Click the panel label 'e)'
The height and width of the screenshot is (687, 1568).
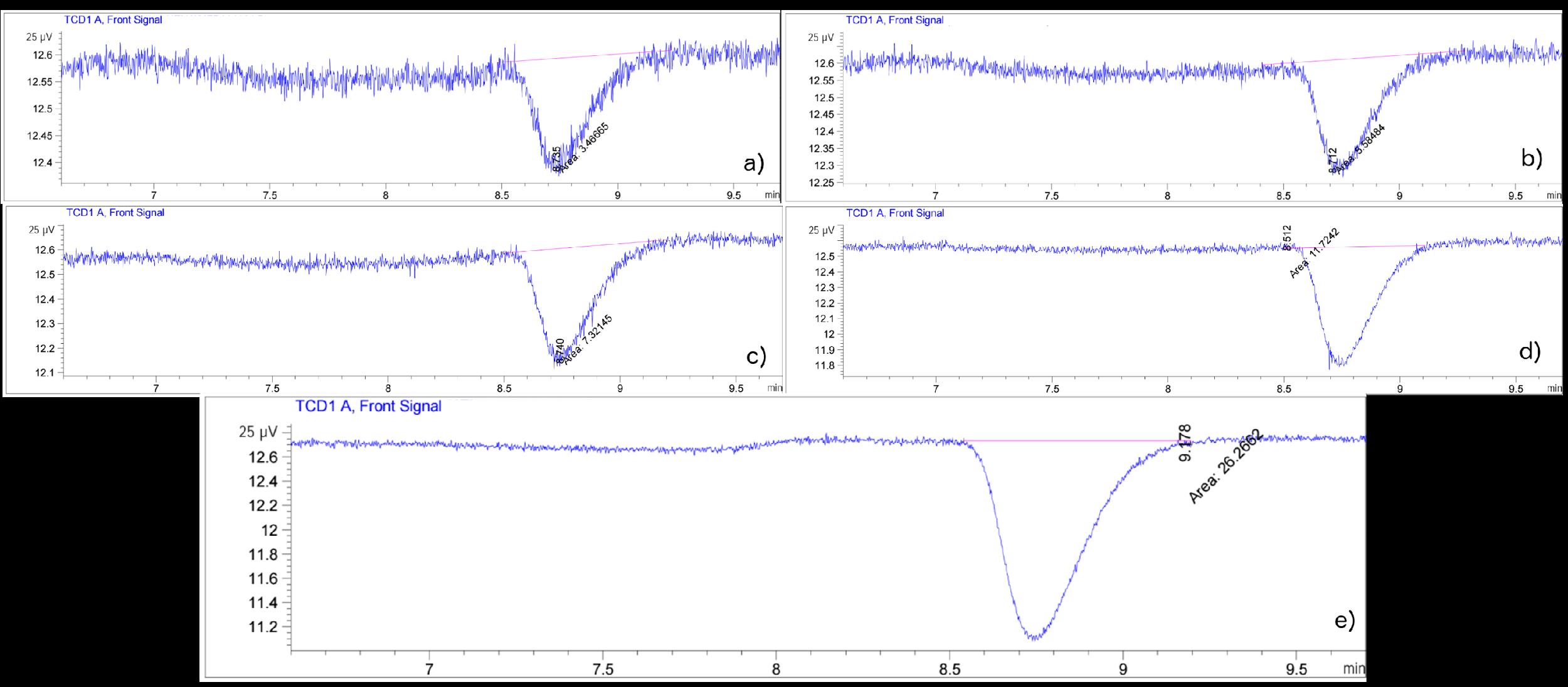[1345, 620]
